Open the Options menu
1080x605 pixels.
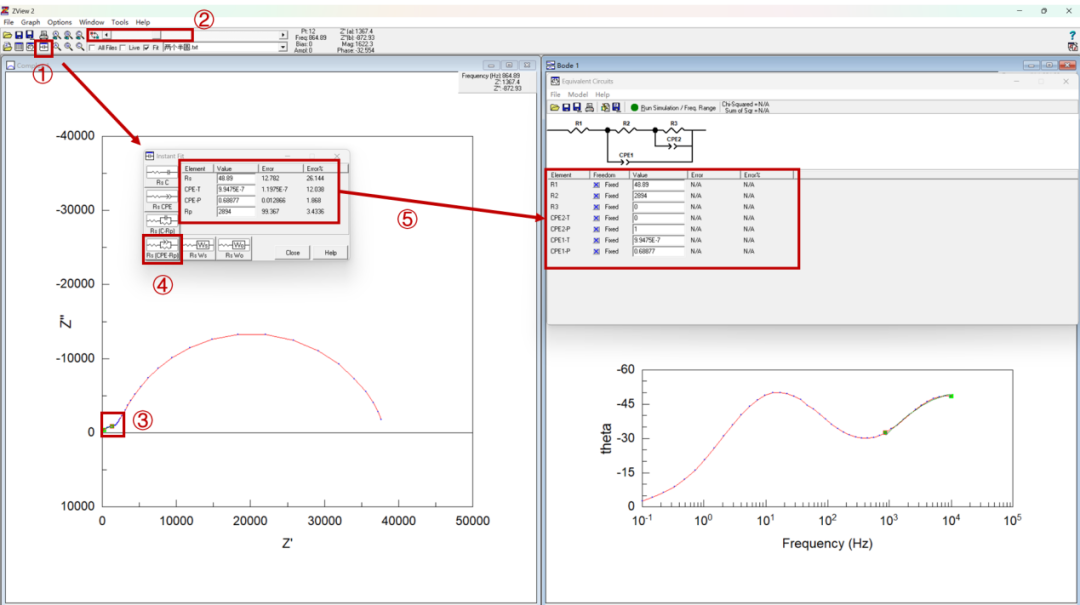point(59,22)
